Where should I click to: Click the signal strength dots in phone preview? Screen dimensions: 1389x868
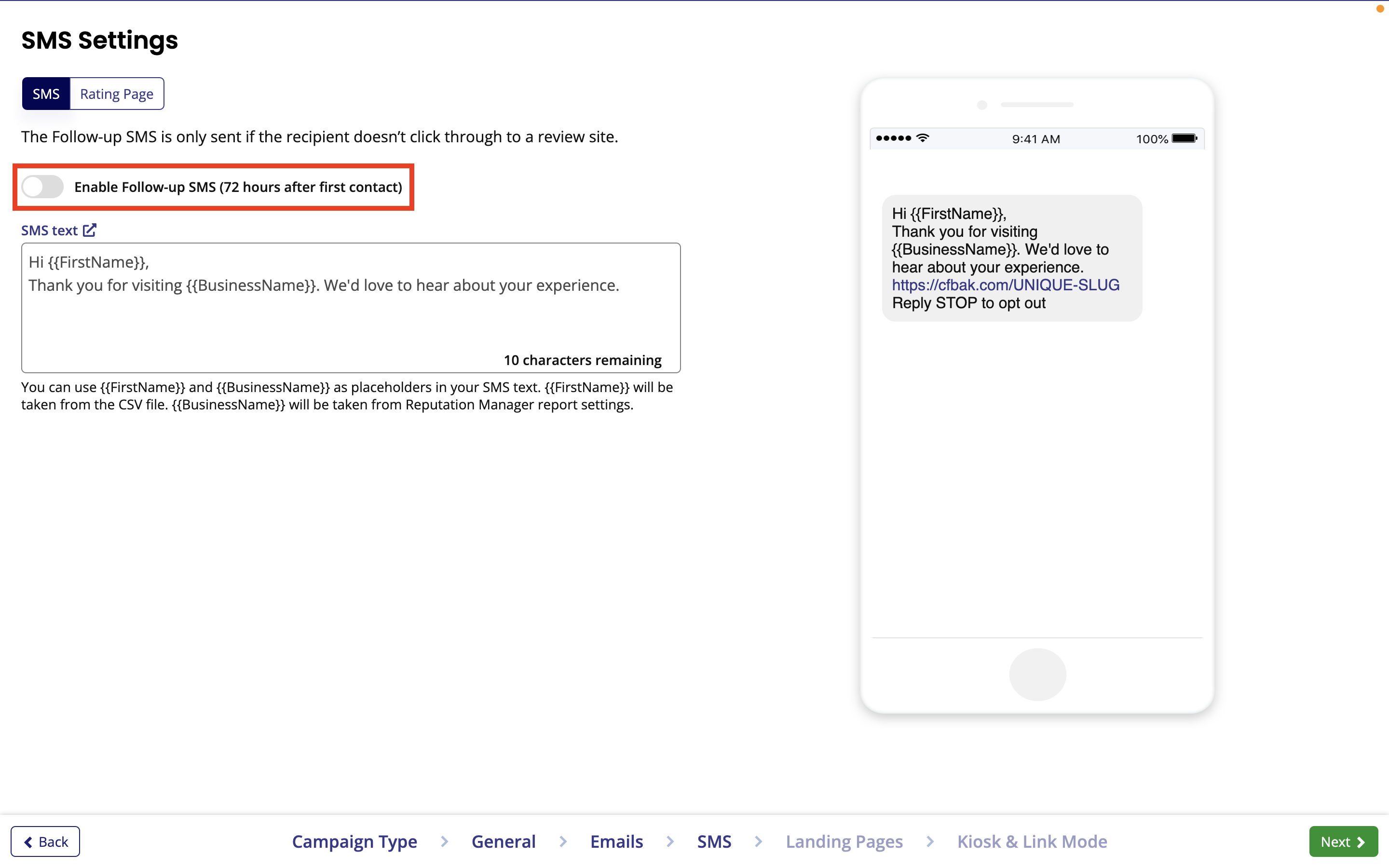(x=893, y=138)
